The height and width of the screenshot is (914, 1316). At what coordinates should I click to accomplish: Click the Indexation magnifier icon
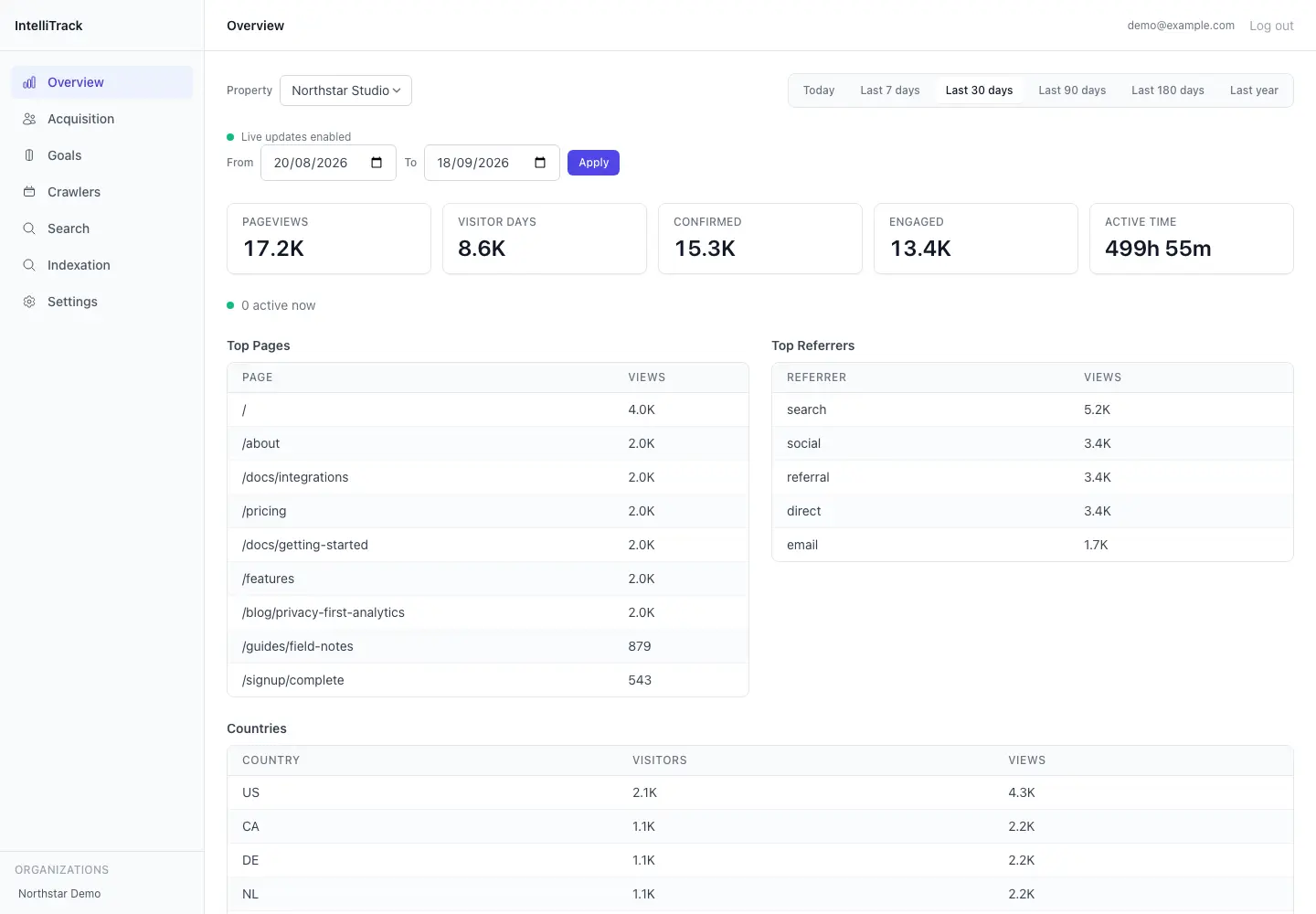point(29,265)
